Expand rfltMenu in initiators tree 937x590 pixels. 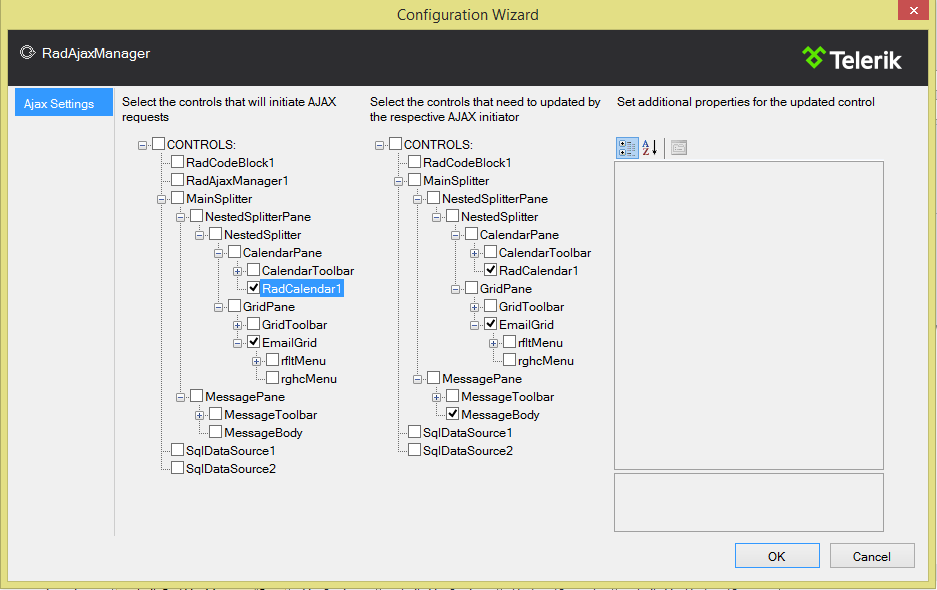pyautogui.click(x=257, y=361)
